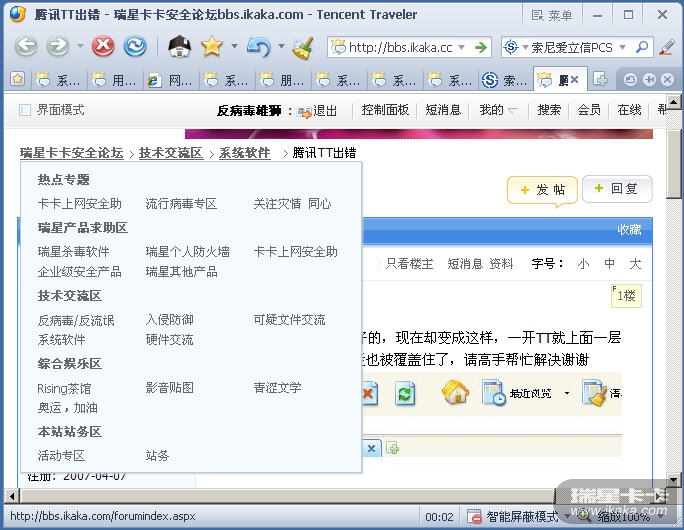The width and height of the screenshot is (684, 530).
Task: Open the 智能屏蔽模式 dropdown arrow
Action: 567,516
